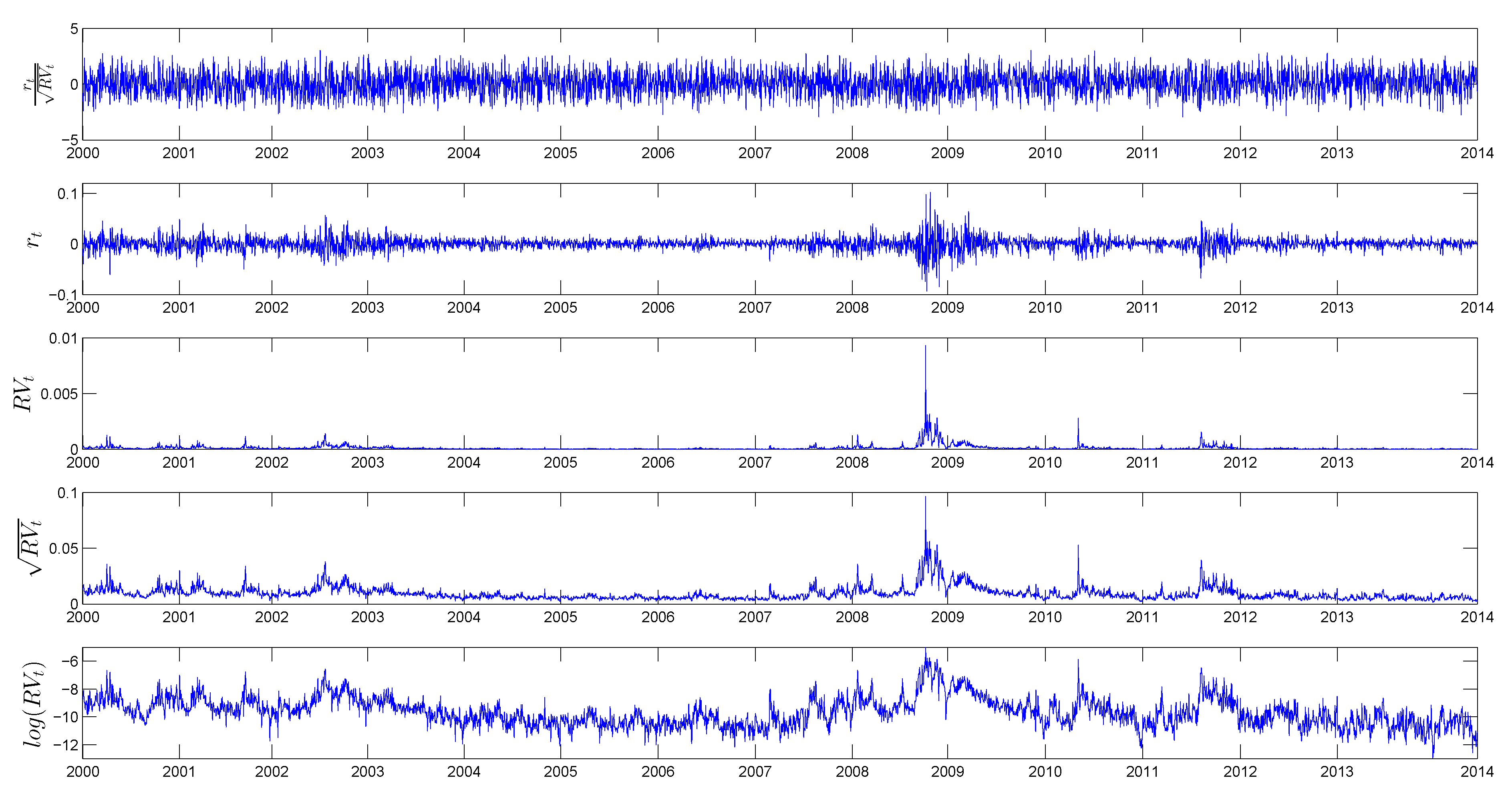Click the 2011 label under √RV_t plot
The width and height of the screenshot is (1512, 798).
pos(1142,617)
